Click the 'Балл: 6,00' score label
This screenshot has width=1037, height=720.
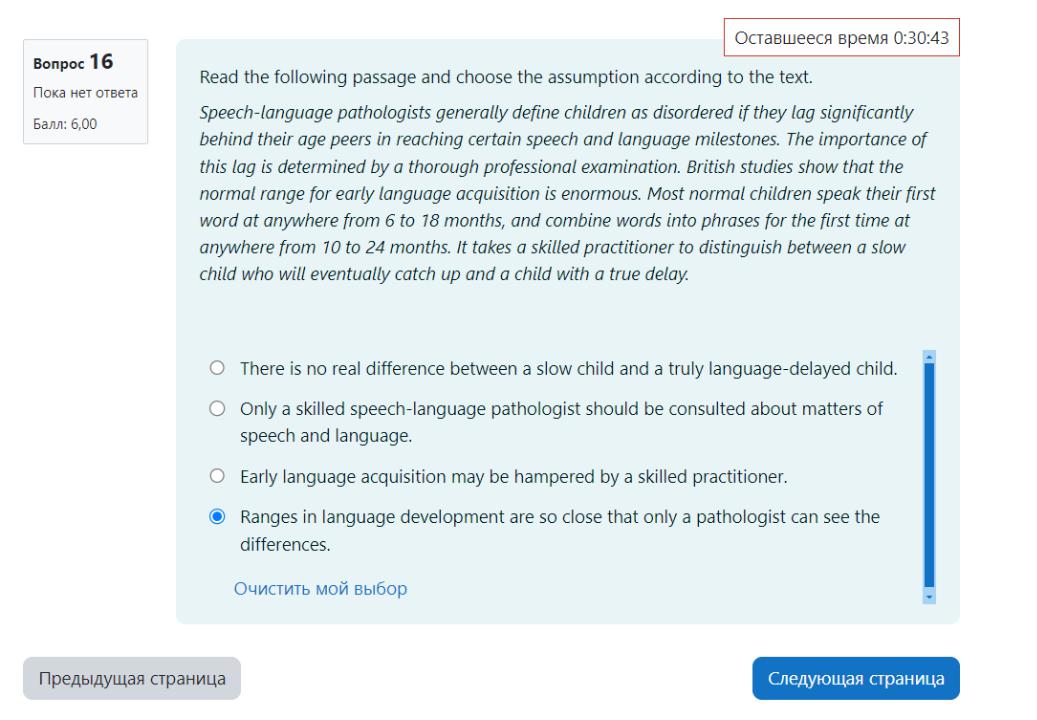[x=65, y=124]
